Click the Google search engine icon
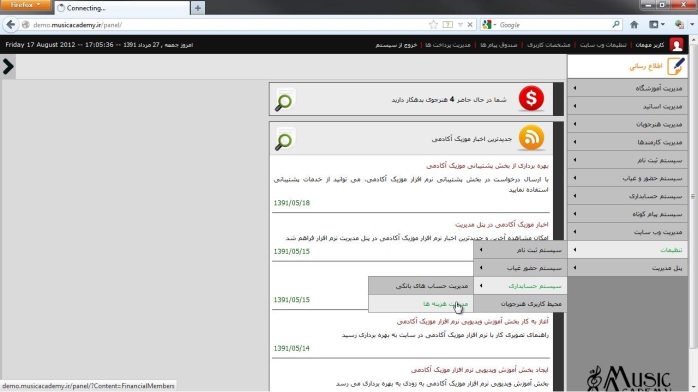This screenshot has height=392, width=698. click(x=487, y=25)
